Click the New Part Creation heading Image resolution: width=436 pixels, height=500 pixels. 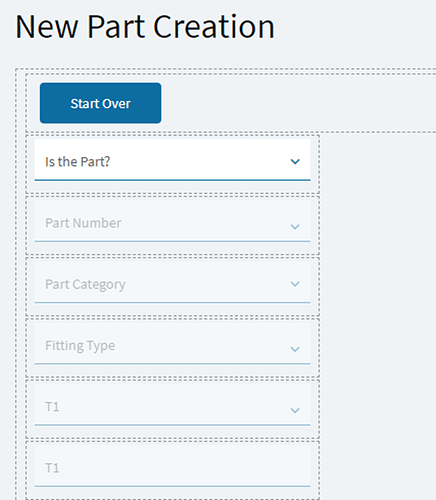point(145,27)
